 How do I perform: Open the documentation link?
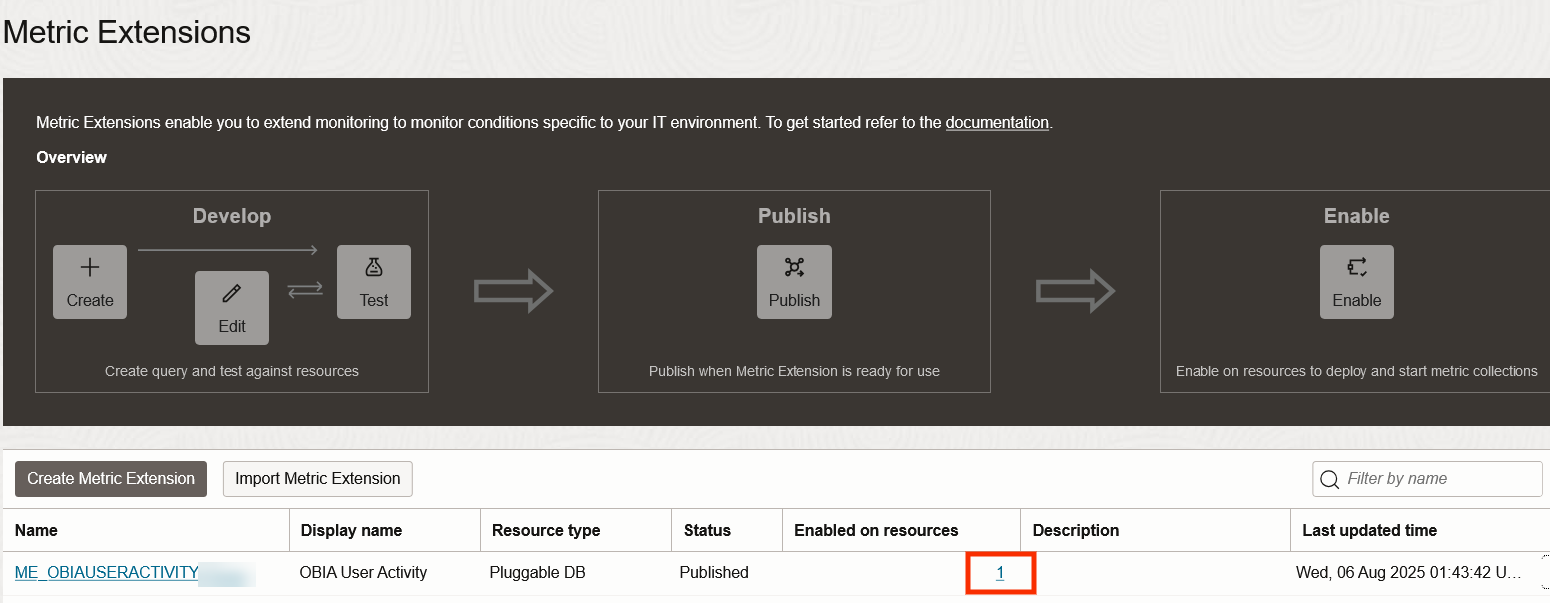tap(996, 122)
